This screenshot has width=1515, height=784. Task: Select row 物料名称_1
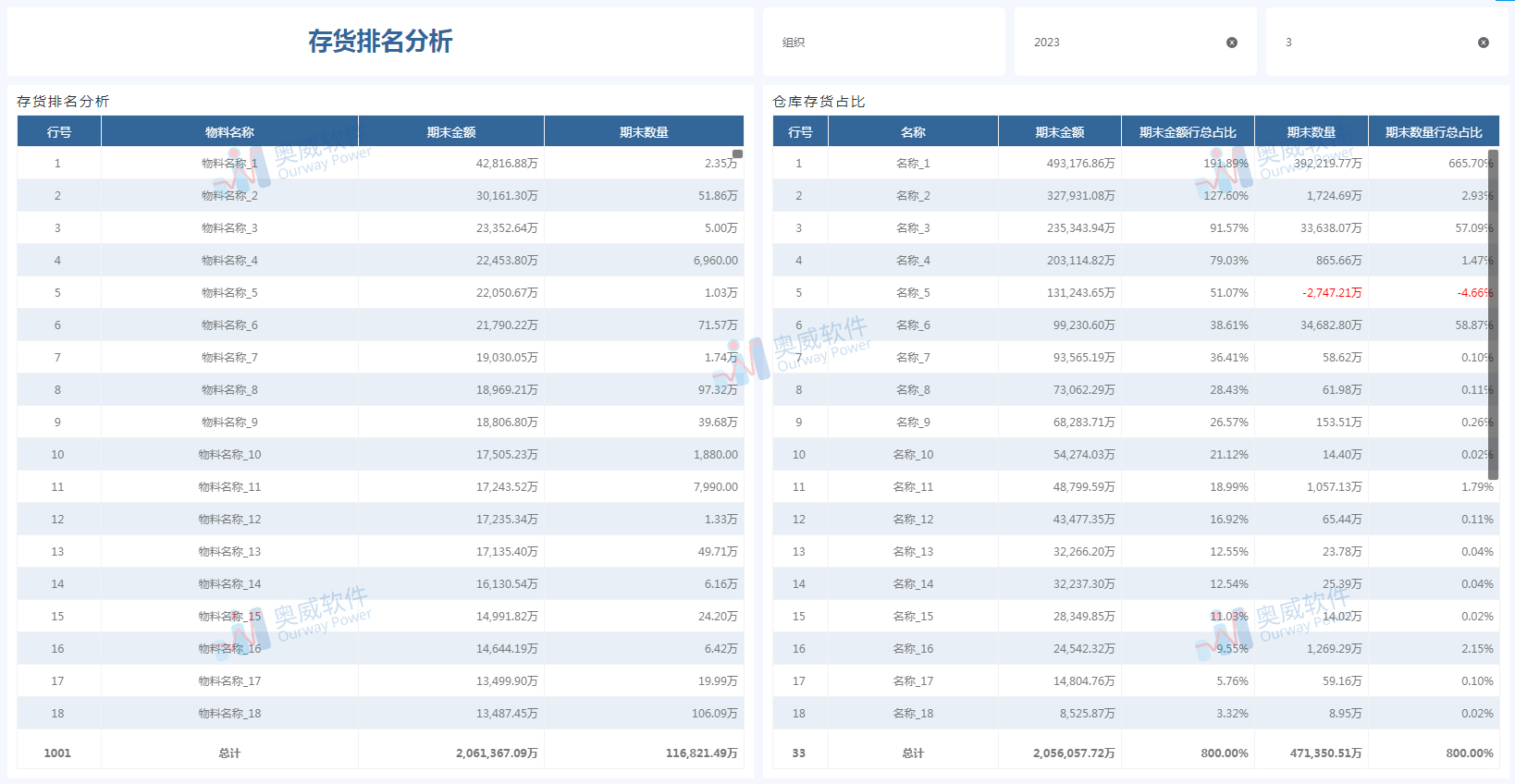(380, 164)
